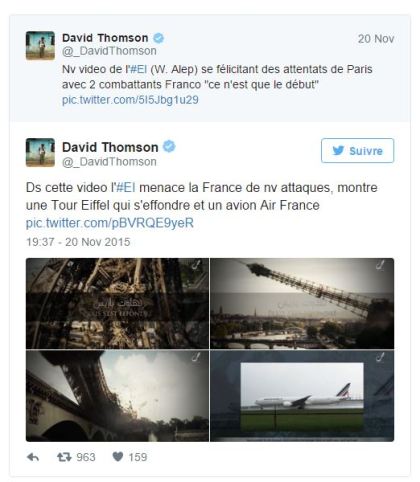This screenshot has height=482, width=420.
Task: Open pic.twitter.com/pBVRQE9yeR link
Action: [110, 223]
